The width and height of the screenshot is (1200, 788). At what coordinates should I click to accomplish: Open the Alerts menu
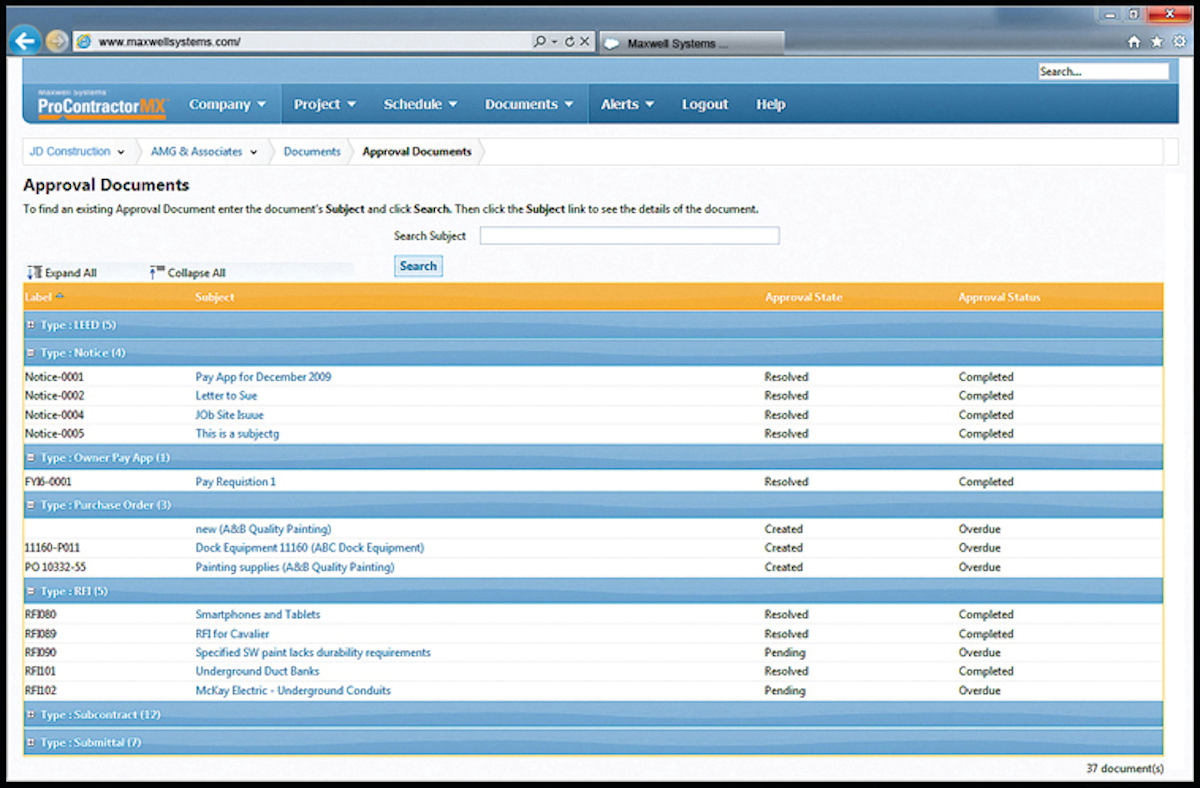point(625,104)
